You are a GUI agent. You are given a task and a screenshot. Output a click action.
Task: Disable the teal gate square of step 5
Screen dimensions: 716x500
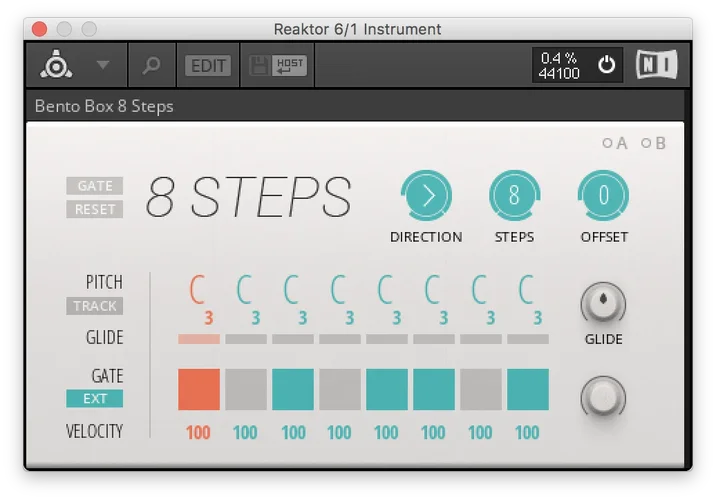point(387,389)
